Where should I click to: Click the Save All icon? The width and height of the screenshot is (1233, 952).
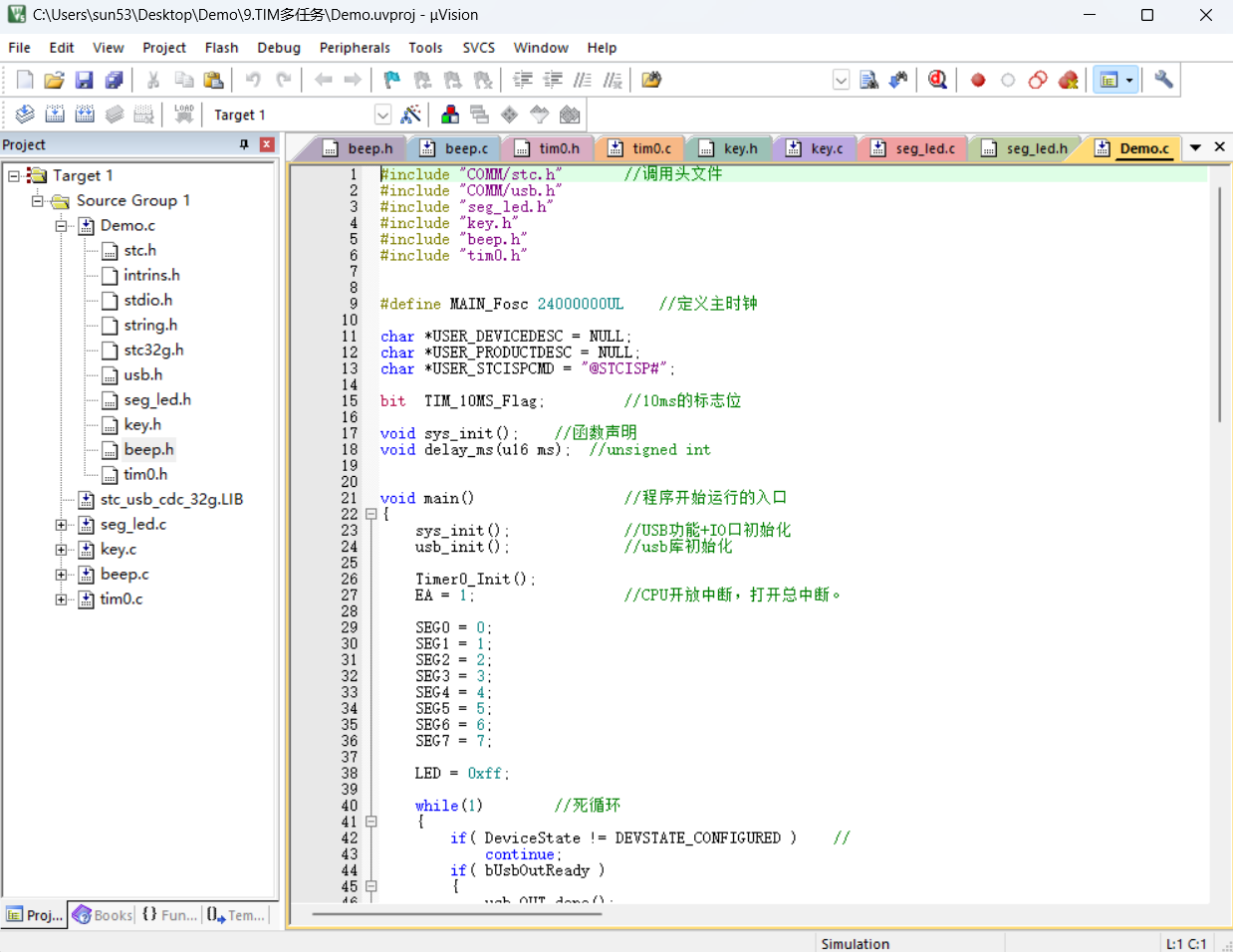[114, 80]
